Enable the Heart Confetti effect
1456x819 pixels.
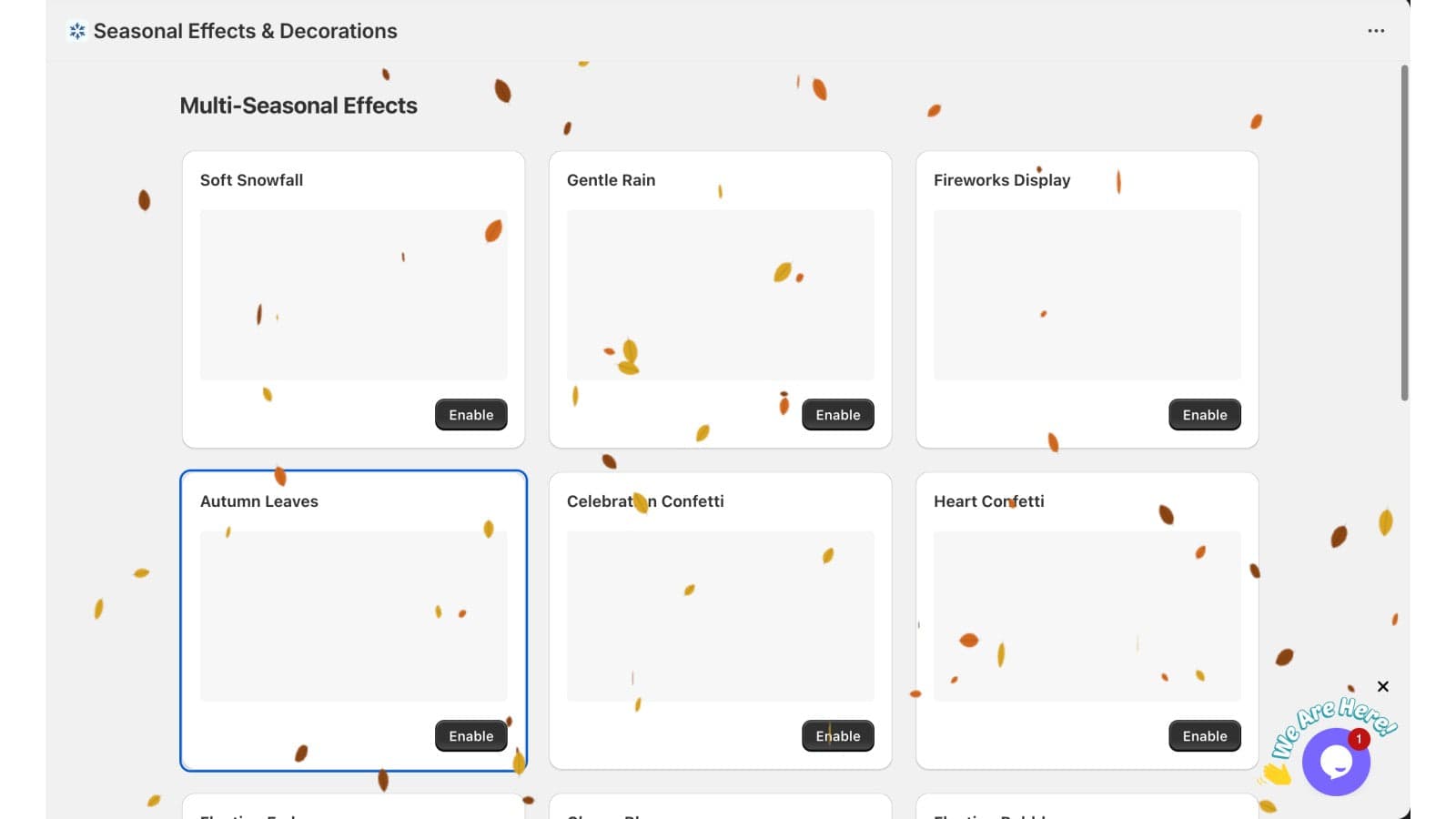(1205, 736)
